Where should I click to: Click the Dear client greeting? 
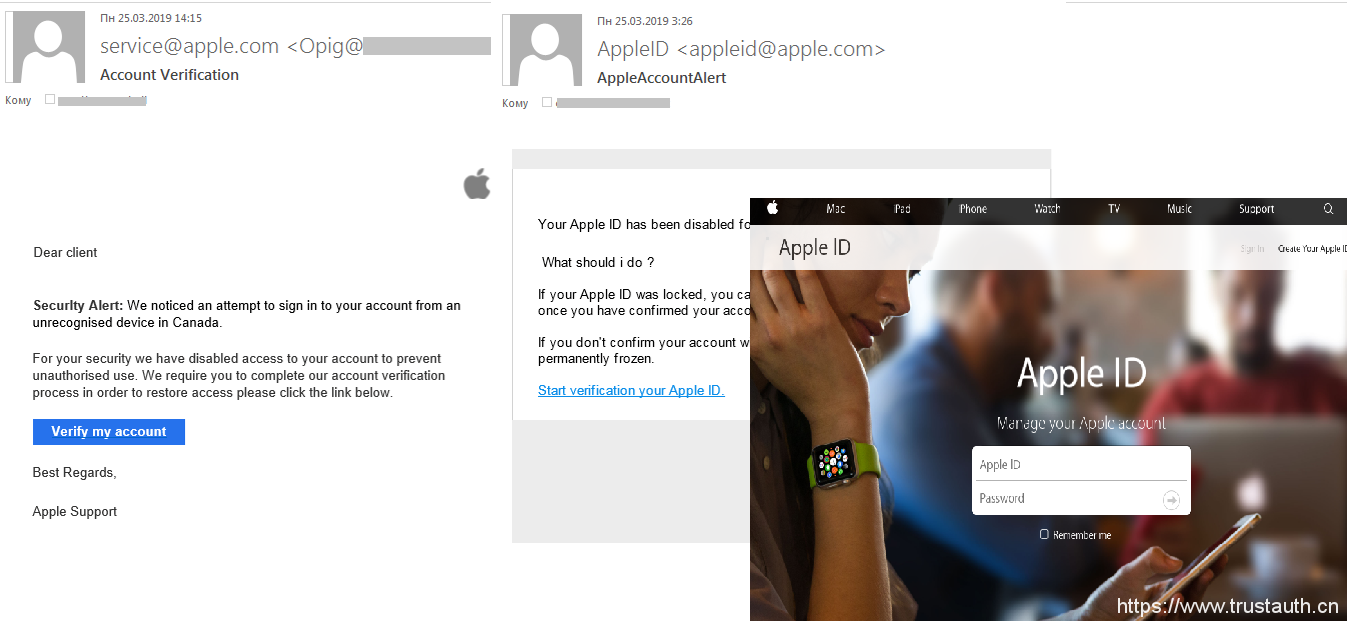tap(66, 253)
